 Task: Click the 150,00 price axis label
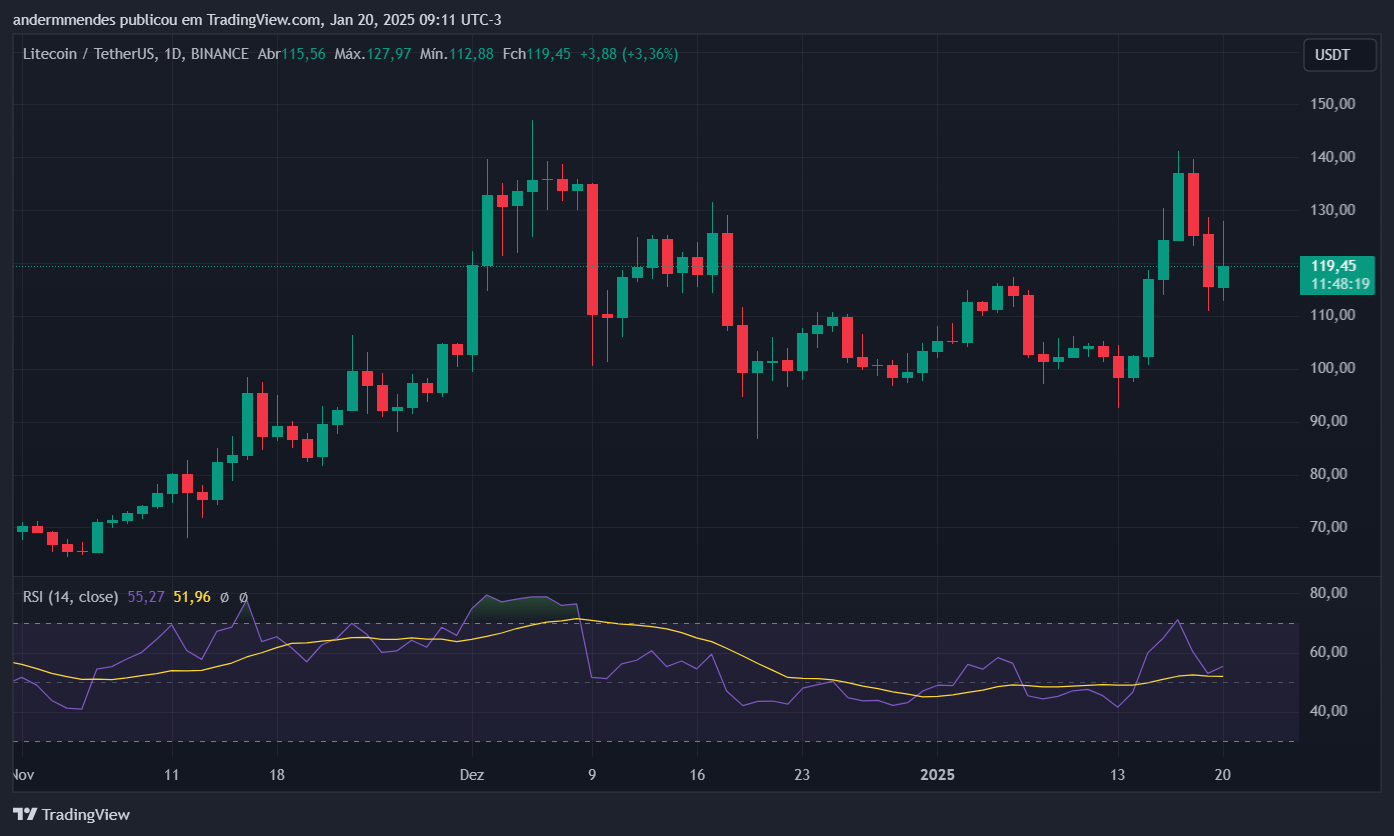click(x=1333, y=104)
